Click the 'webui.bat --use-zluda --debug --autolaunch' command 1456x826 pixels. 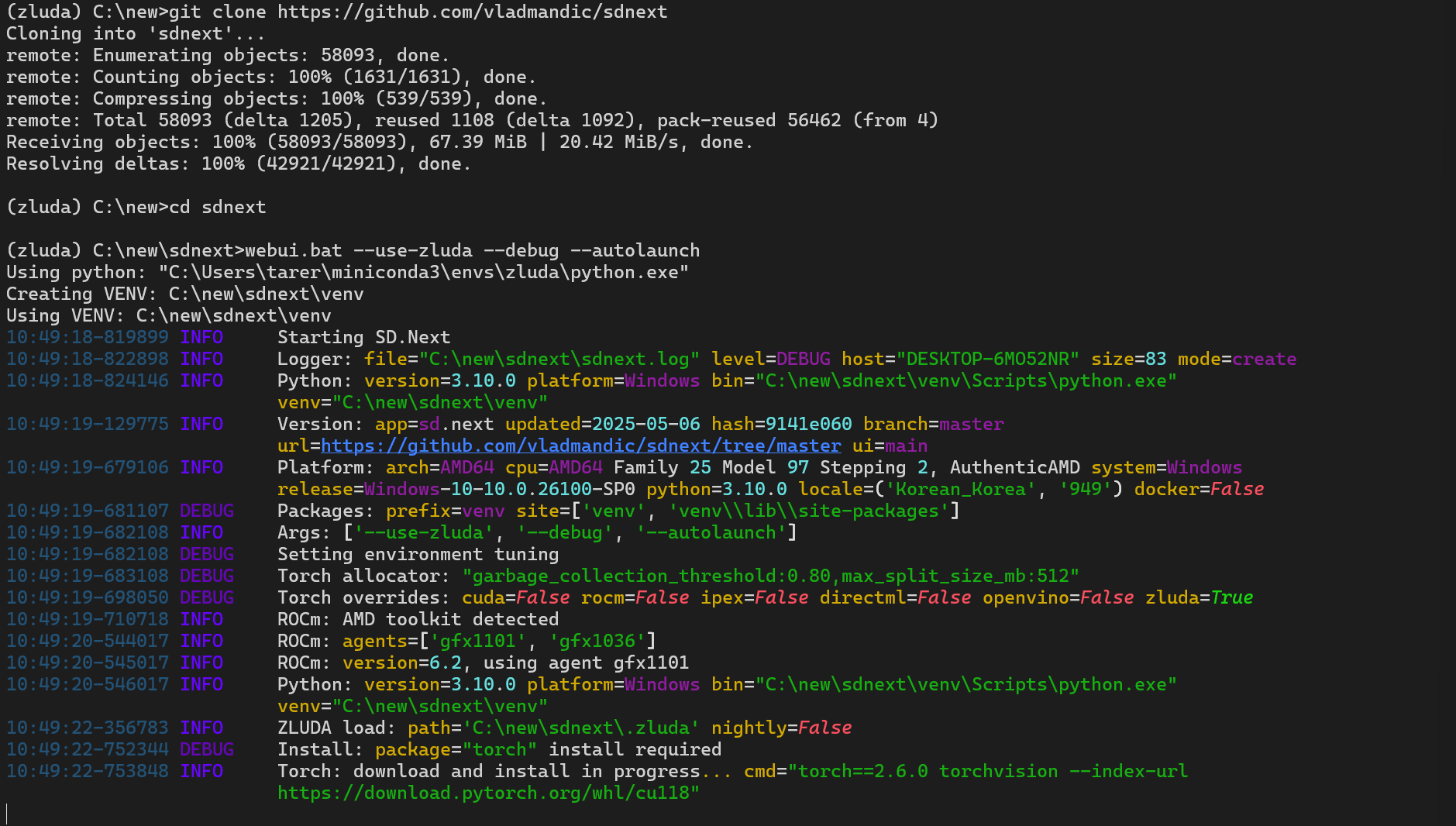(x=473, y=251)
